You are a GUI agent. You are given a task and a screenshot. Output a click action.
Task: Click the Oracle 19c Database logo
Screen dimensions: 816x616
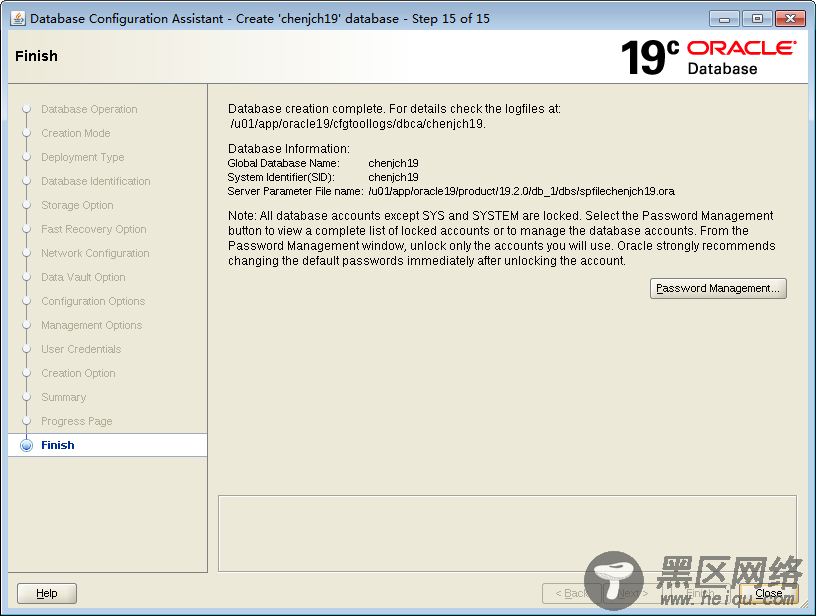(x=709, y=57)
